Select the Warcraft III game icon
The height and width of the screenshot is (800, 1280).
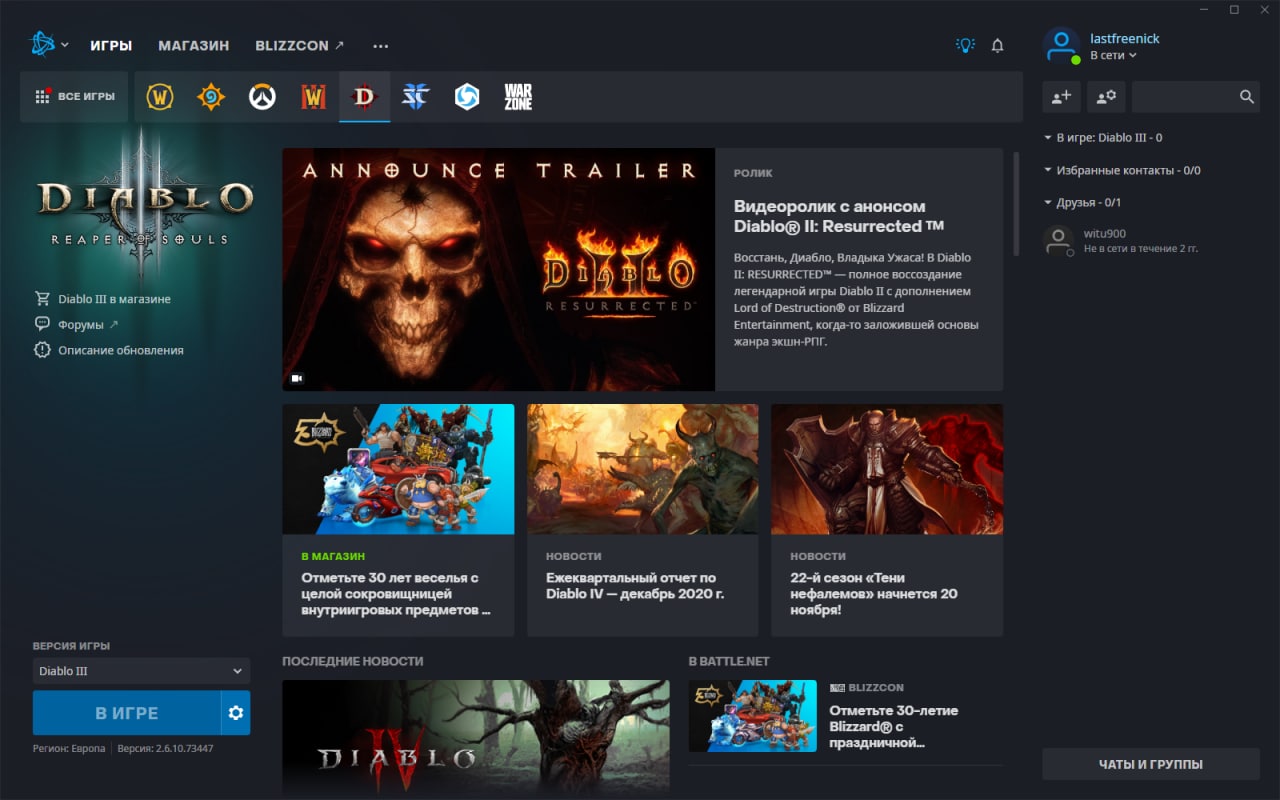click(314, 97)
